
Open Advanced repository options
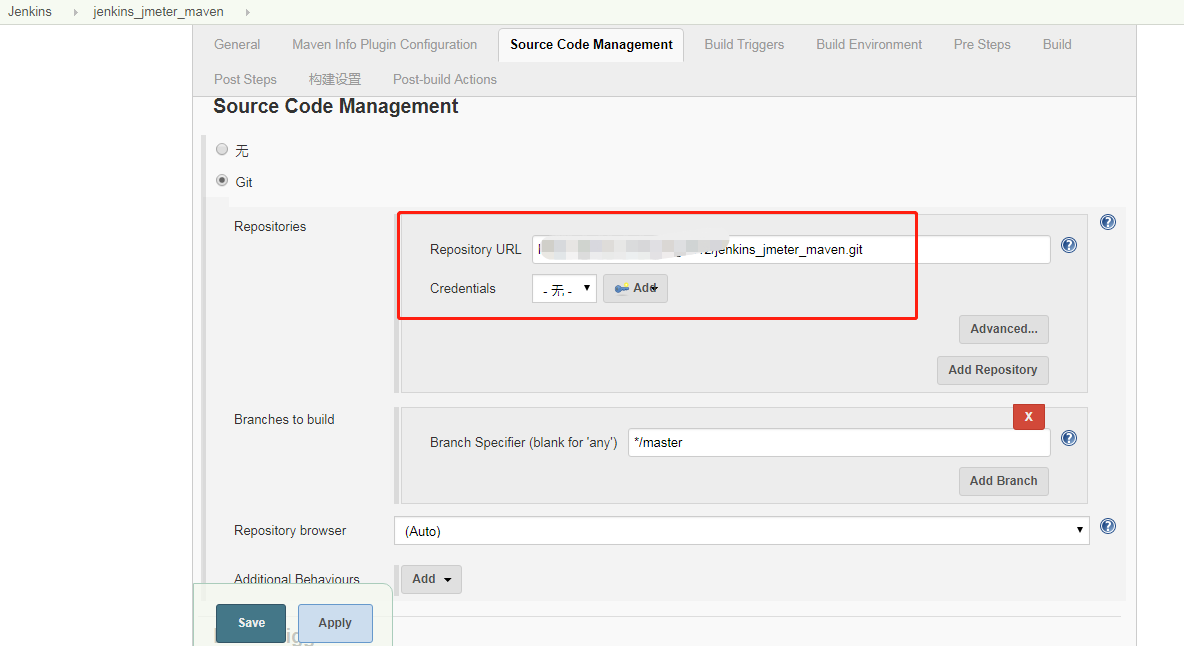[1003, 329]
